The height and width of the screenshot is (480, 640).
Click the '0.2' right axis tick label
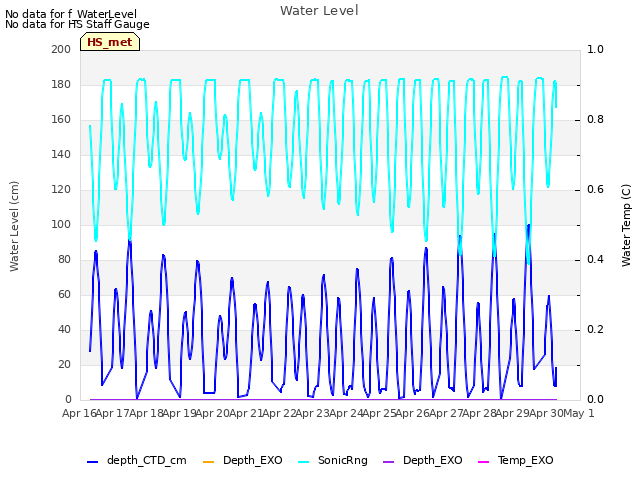click(x=595, y=329)
